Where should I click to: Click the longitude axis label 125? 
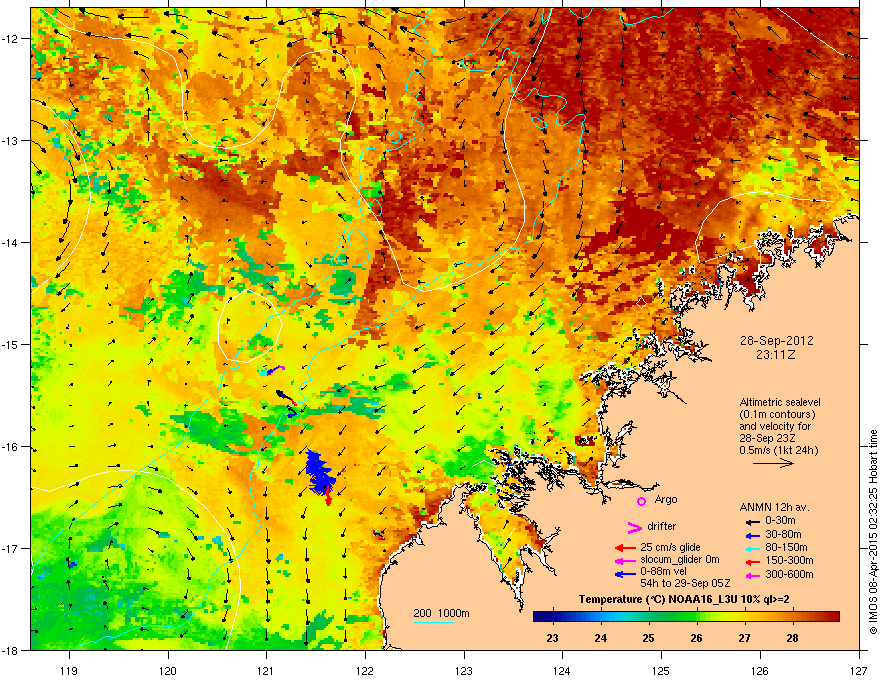point(661,671)
